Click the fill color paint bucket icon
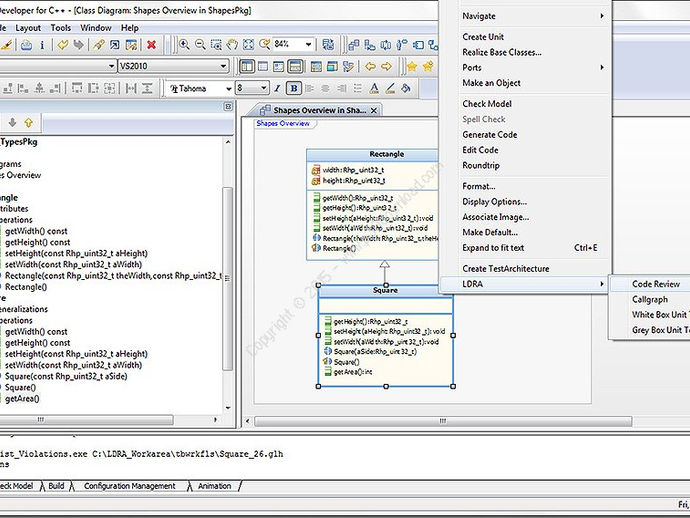The width and height of the screenshot is (690, 518). click(x=406, y=88)
